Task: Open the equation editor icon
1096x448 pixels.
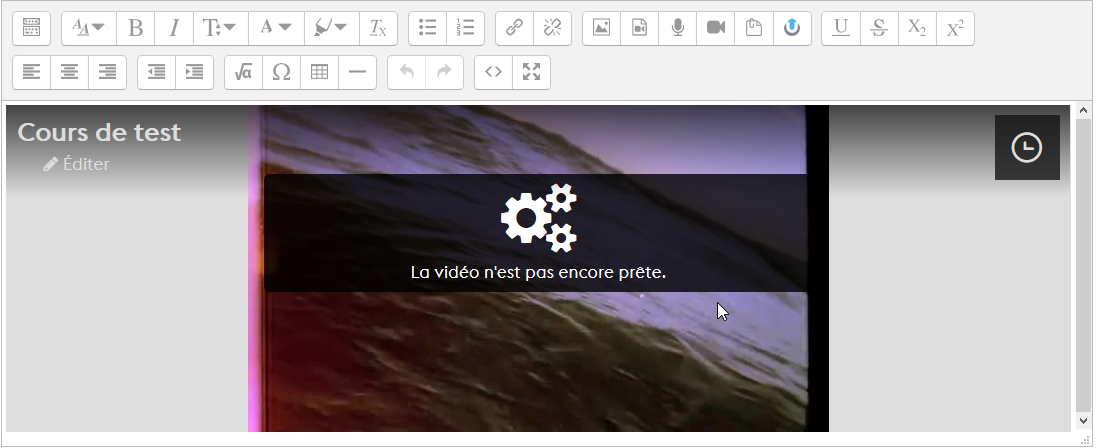Action: pyautogui.click(x=243, y=72)
